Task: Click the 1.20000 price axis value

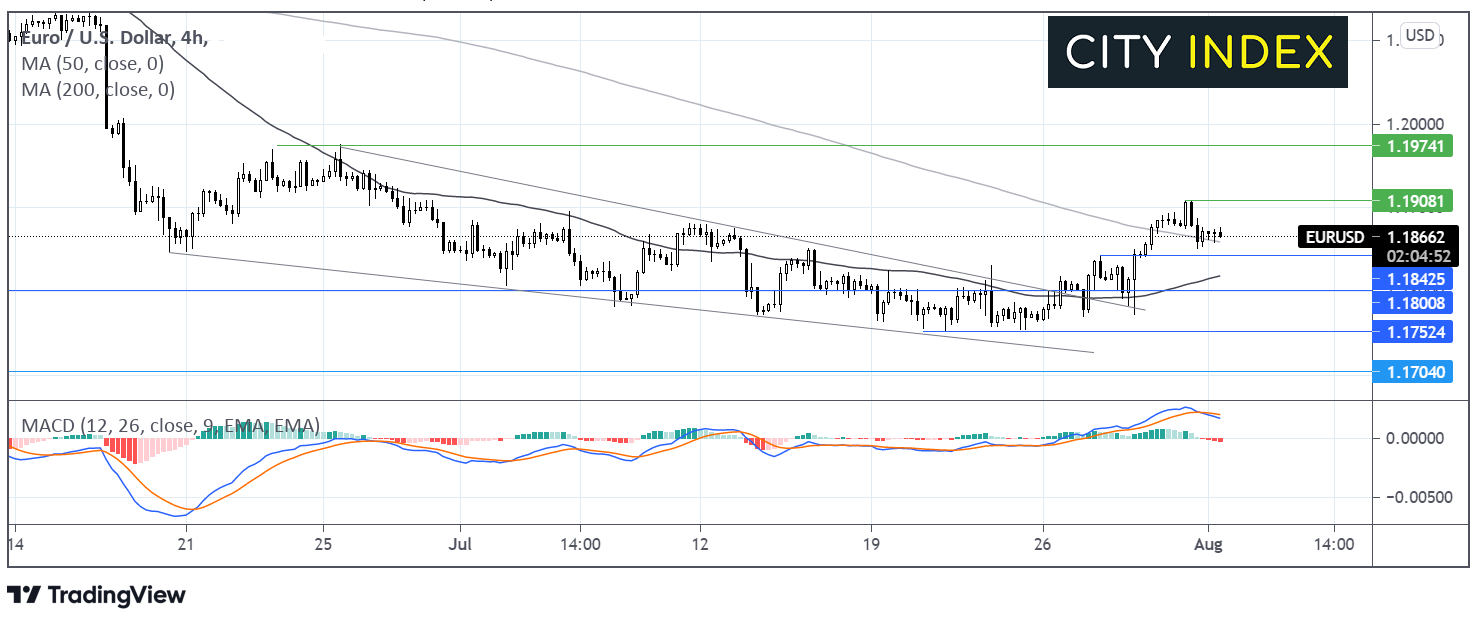Action: tap(1414, 124)
